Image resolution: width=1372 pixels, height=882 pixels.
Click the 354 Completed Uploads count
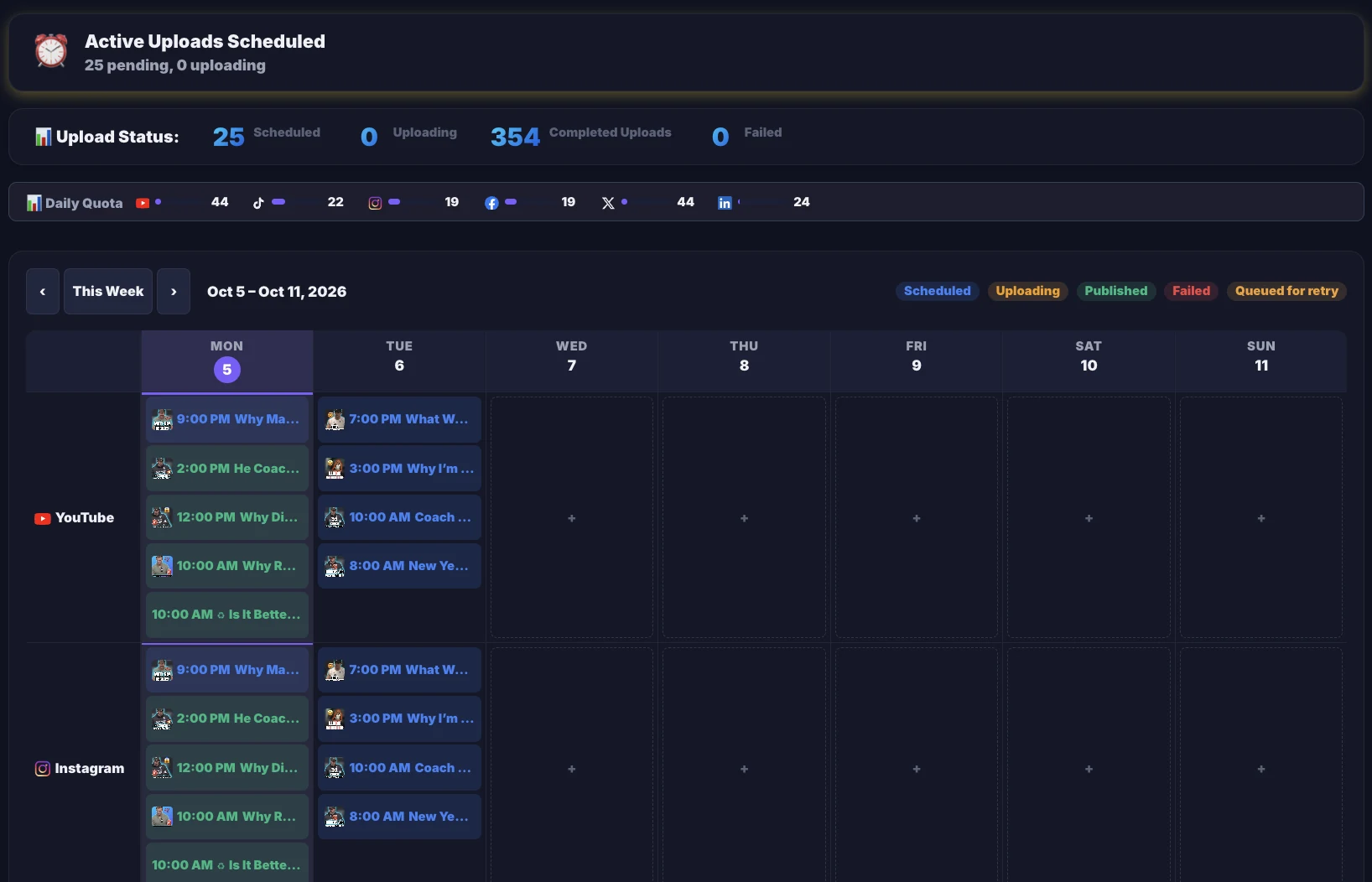pyautogui.click(x=515, y=137)
